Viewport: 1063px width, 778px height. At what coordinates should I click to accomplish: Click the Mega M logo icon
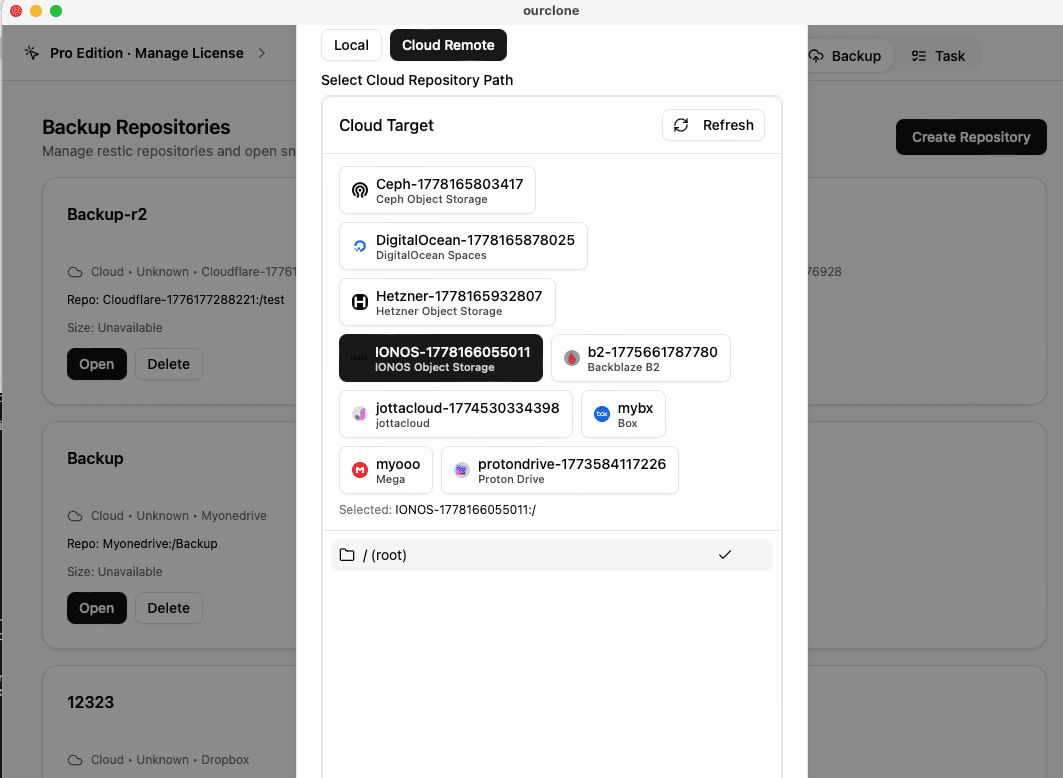tap(360, 470)
